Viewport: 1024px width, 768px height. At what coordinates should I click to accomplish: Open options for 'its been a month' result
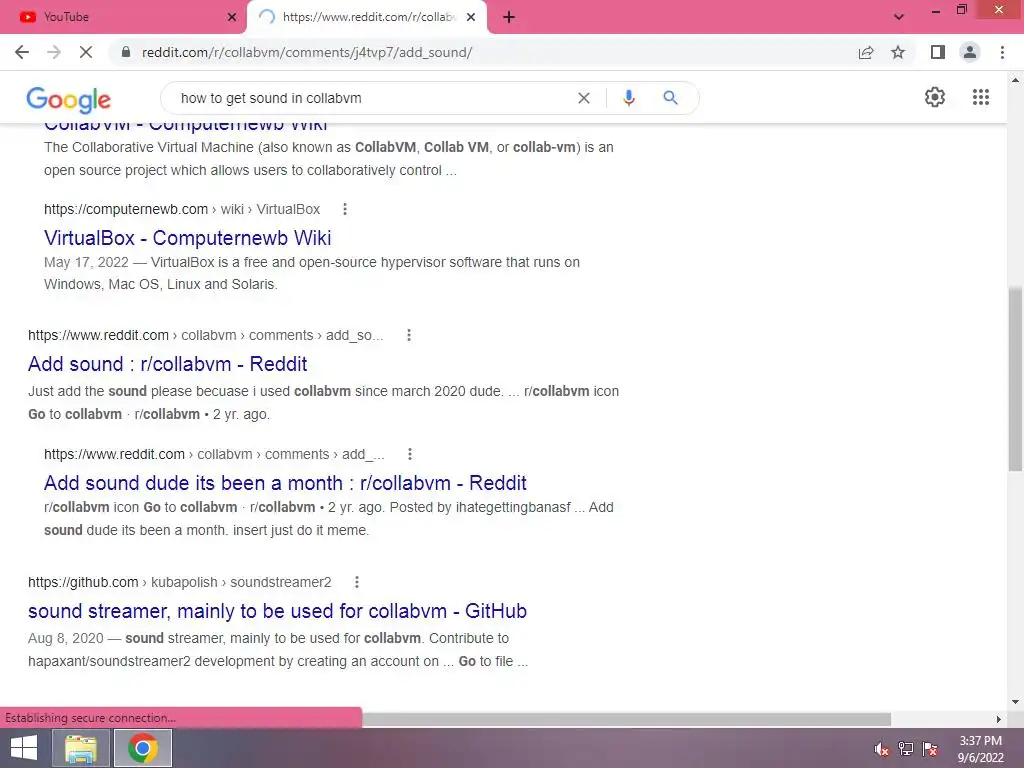(409, 454)
